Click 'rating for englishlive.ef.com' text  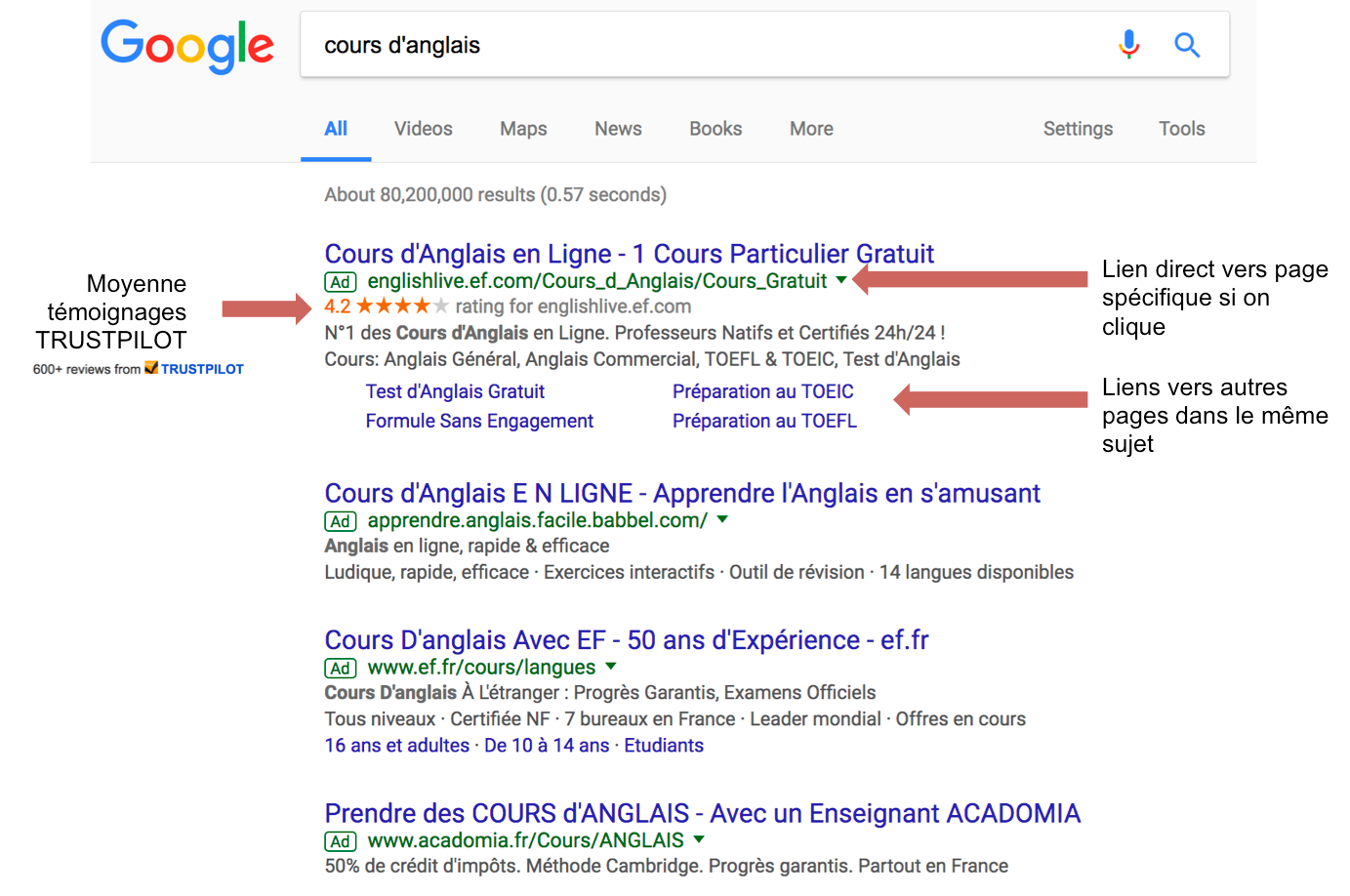coord(573,306)
